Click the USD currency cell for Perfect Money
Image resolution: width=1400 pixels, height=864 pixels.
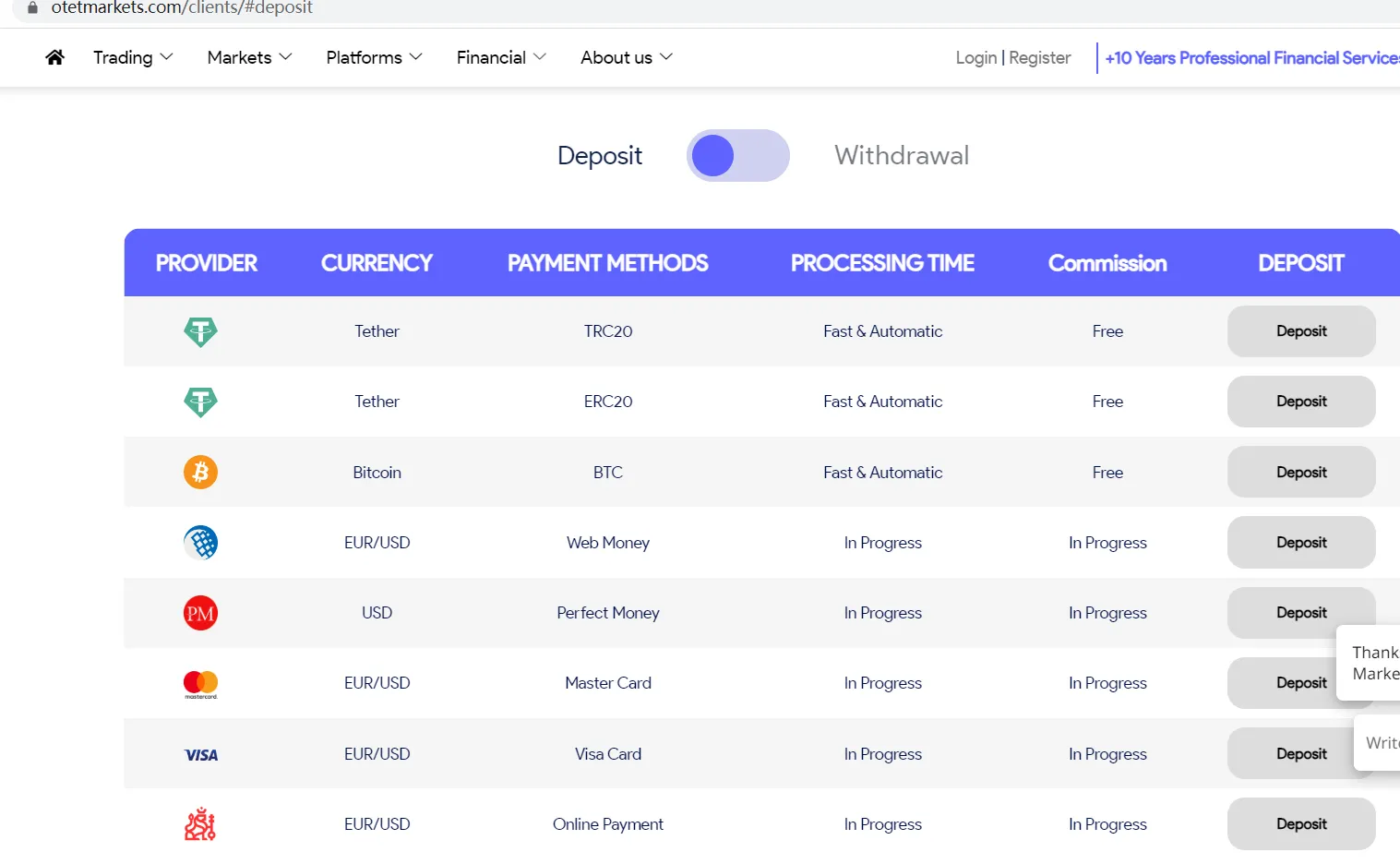click(x=377, y=613)
